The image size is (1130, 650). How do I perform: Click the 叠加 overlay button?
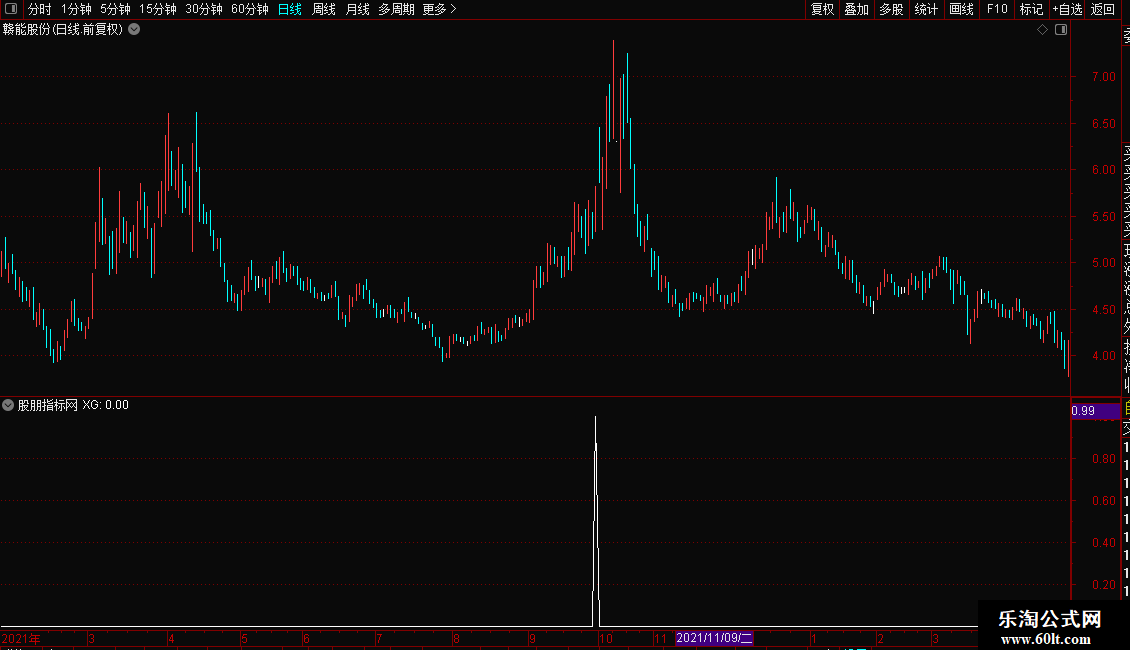click(857, 9)
